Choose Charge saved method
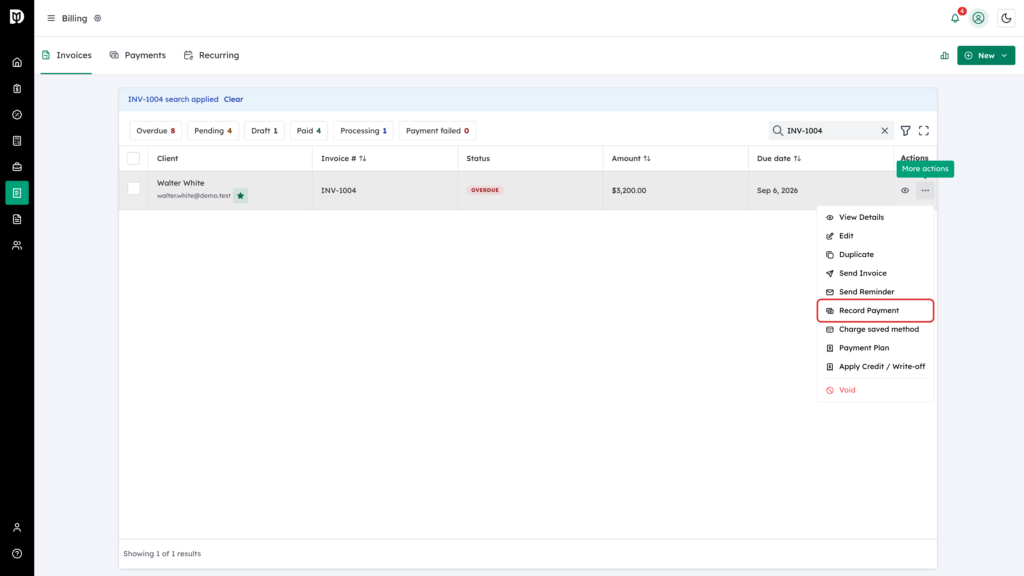 (x=875, y=329)
